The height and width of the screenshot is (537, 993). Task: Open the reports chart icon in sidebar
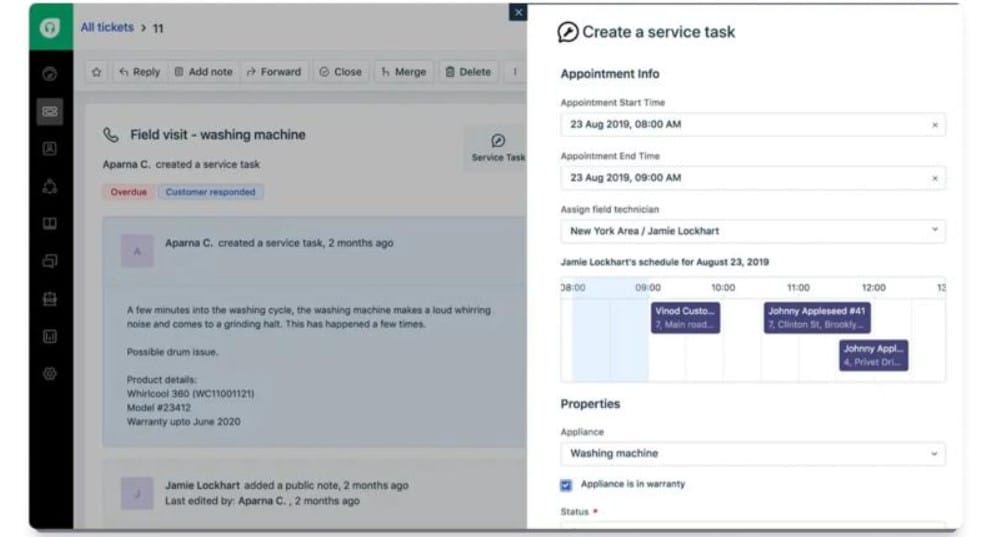[x=49, y=336]
